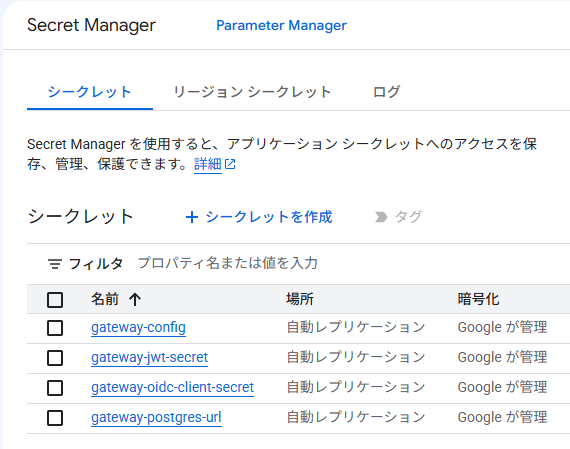Sort by the 名前 column header
The height and width of the screenshot is (449, 570).
click(x=105, y=299)
